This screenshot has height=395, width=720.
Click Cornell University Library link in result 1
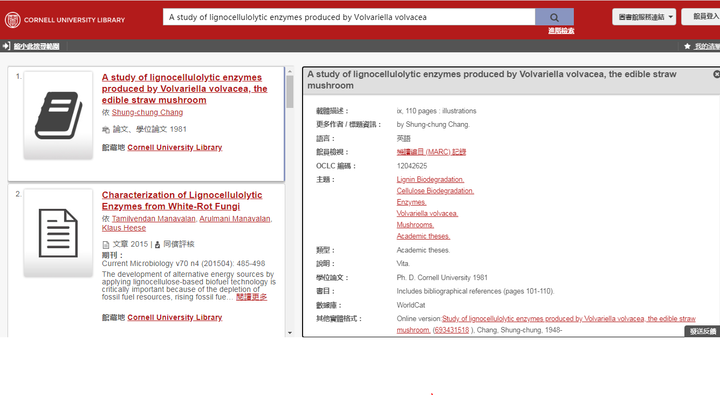click(174, 147)
